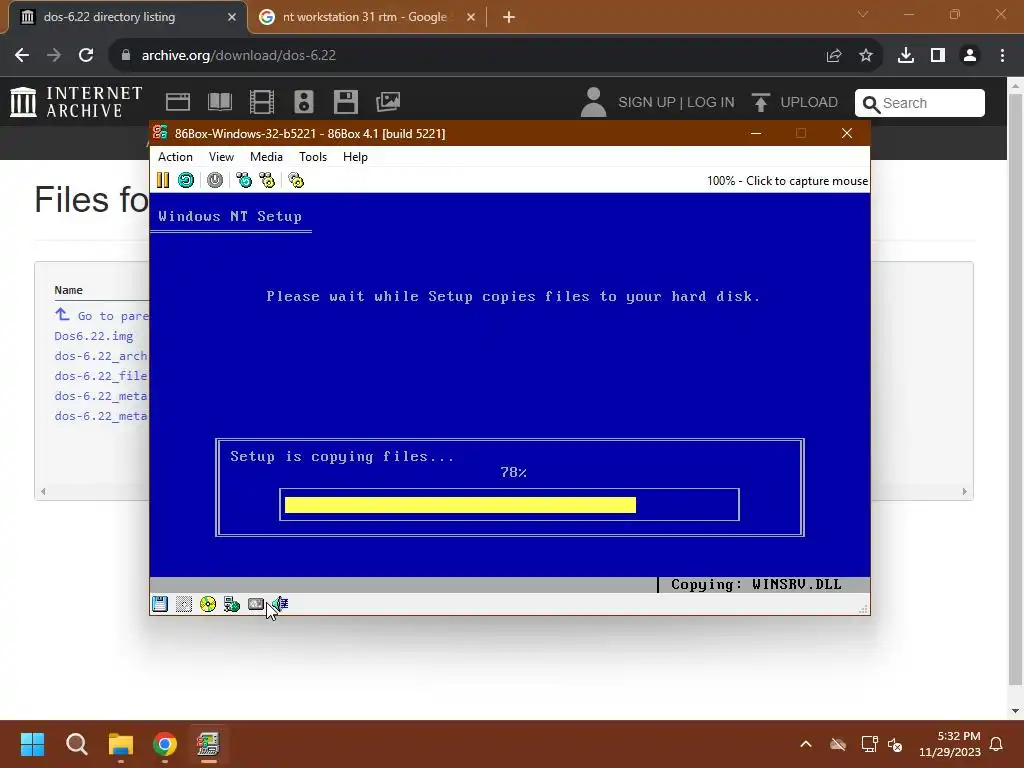This screenshot has width=1024, height=768.
Task: Open the Texts book icon in Internet Archive
Action: coord(220,102)
